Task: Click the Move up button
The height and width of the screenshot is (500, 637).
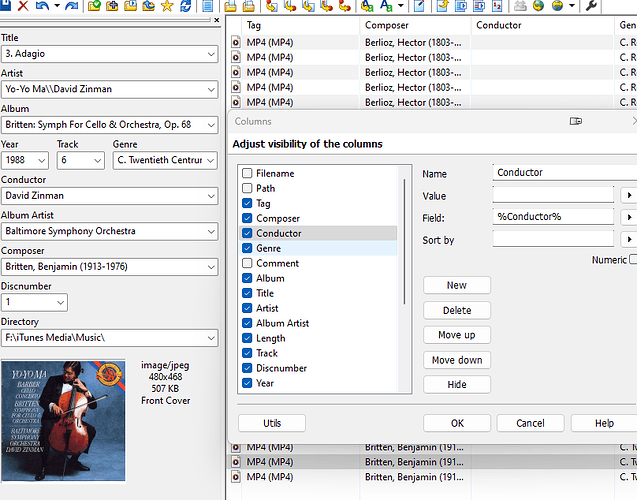Action: click(x=457, y=335)
